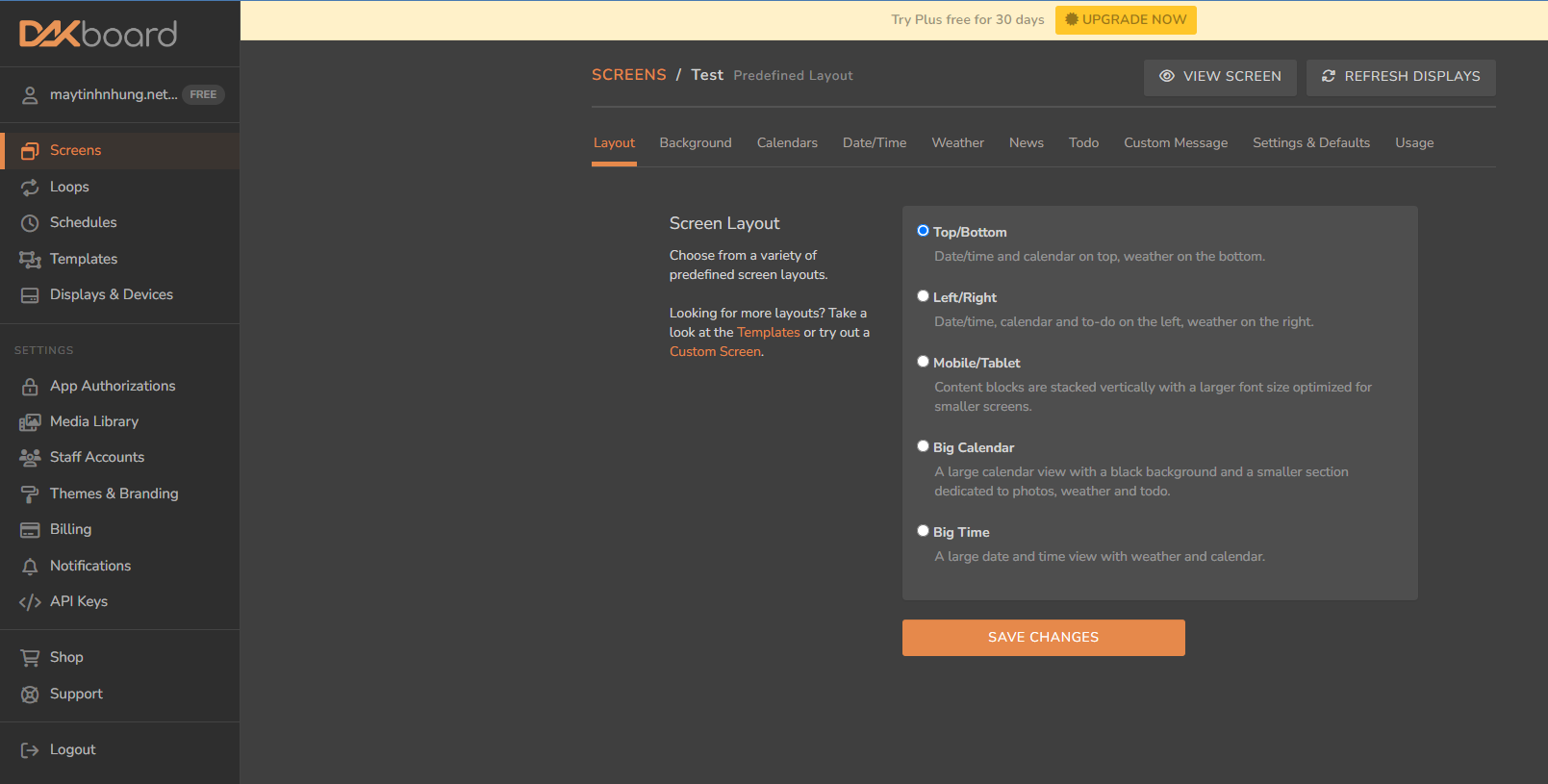Switch to the Usage tab

1414,142
